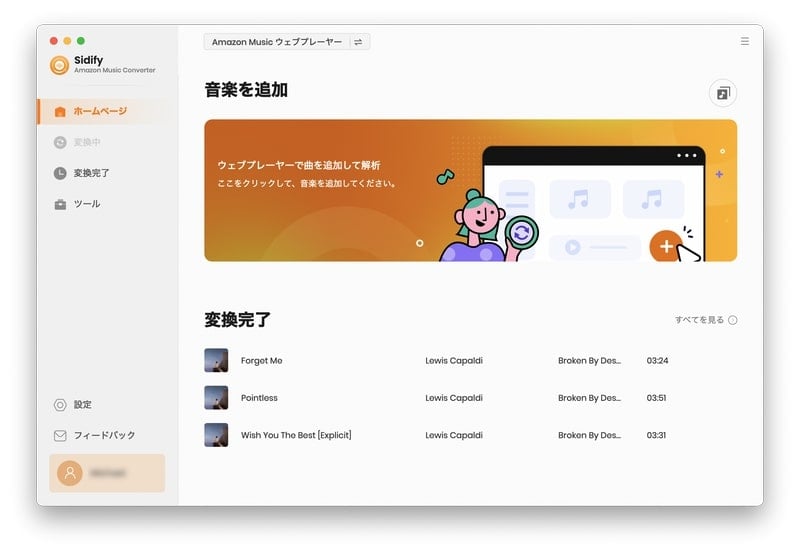800x554 pixels.
Task: Click album name in Forget Me row
Action: pyautogui.click(x=589, y=361)
